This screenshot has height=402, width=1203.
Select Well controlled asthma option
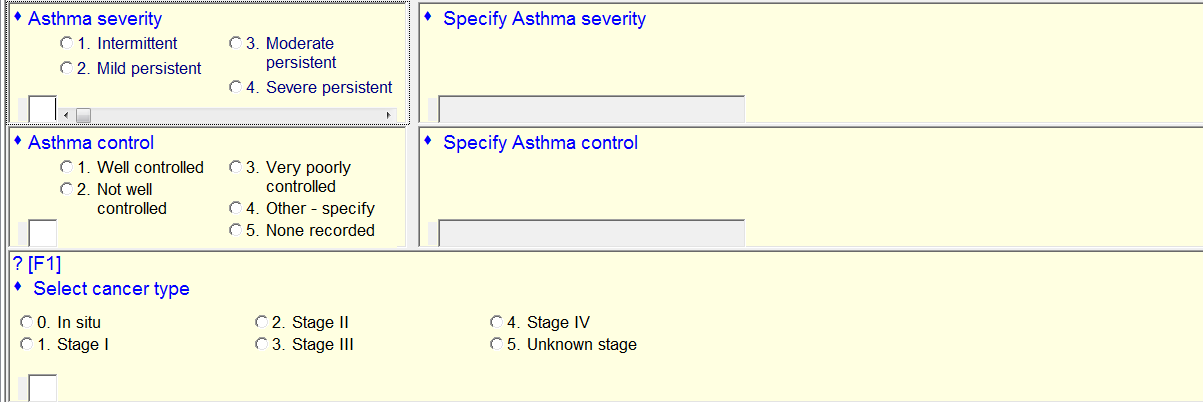click(x=66, y=168)
